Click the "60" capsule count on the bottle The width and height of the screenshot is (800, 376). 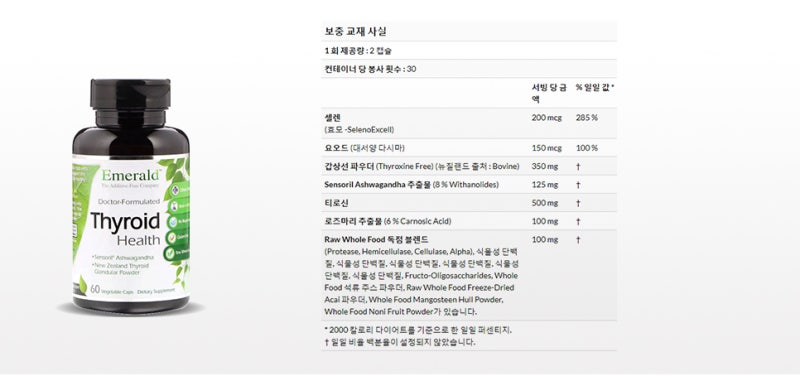point(94,289)
